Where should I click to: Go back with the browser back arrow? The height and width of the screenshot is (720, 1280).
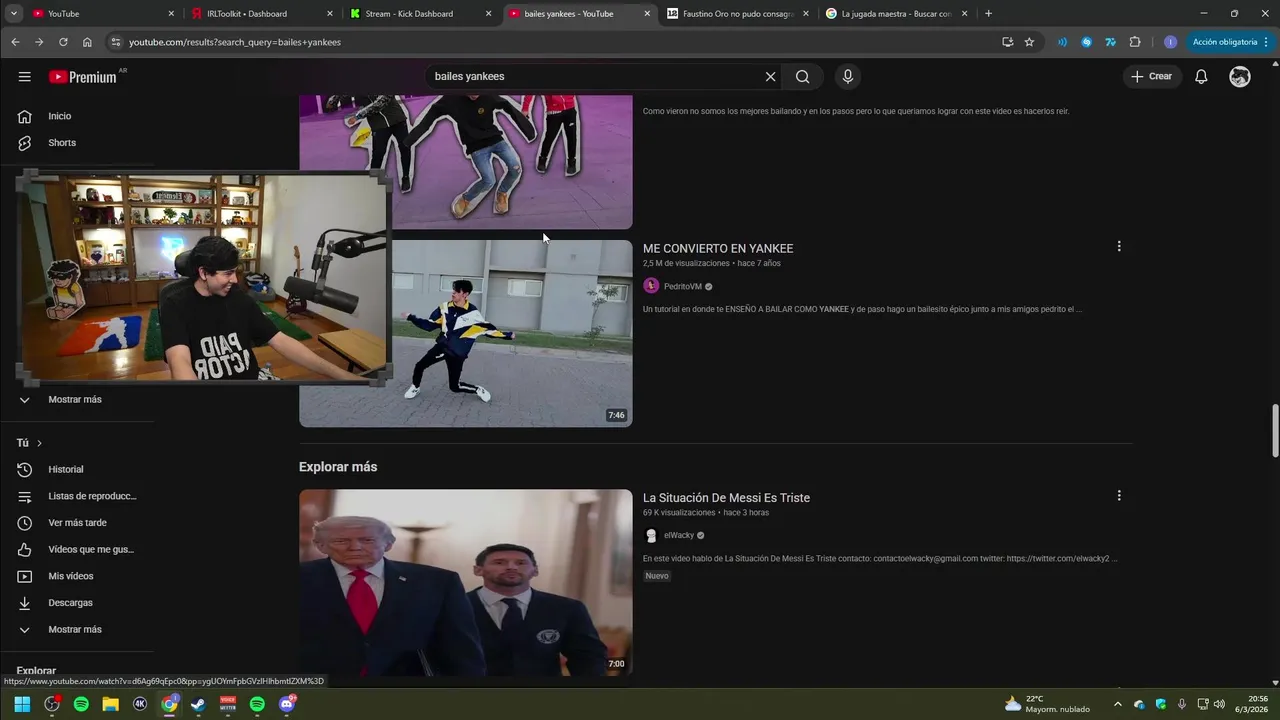click(15, 42)
